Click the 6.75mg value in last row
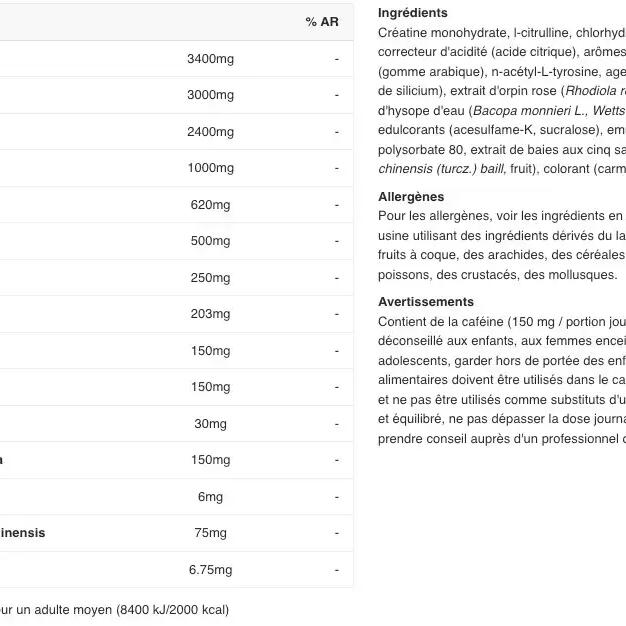Image resolution: width=626 pixels, height=626 pixels. pos(210,570)
